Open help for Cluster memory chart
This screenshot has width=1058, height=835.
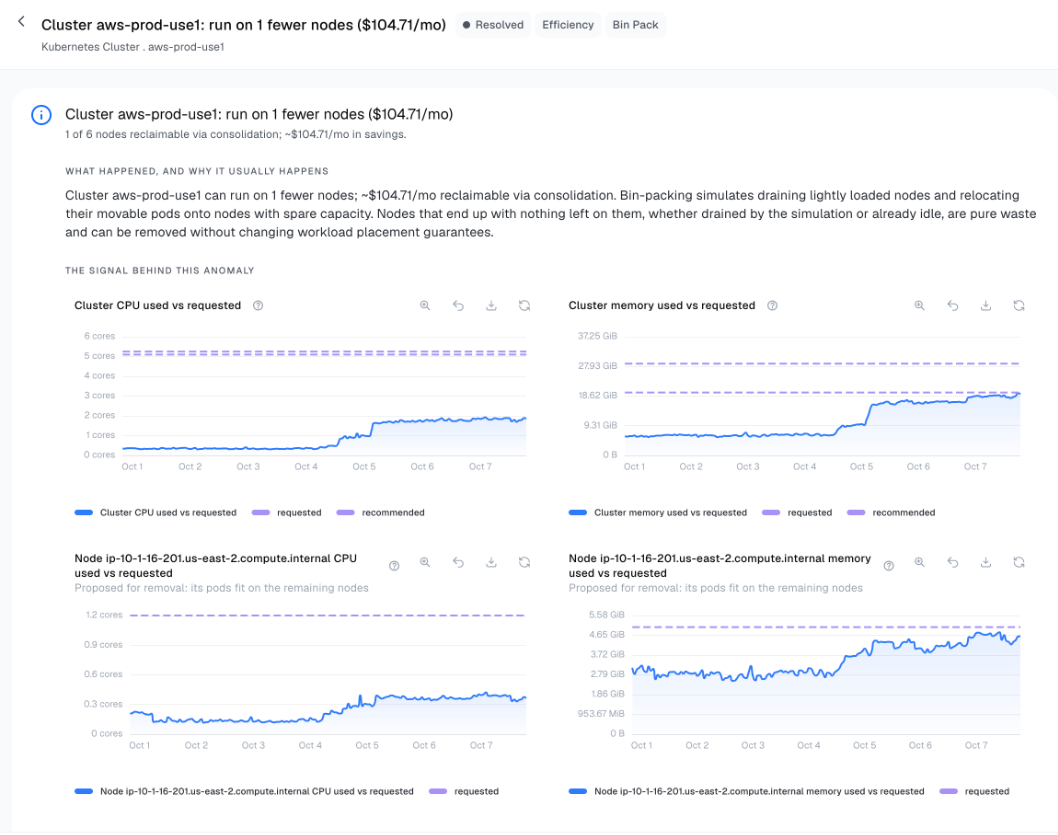pos(773,306)
